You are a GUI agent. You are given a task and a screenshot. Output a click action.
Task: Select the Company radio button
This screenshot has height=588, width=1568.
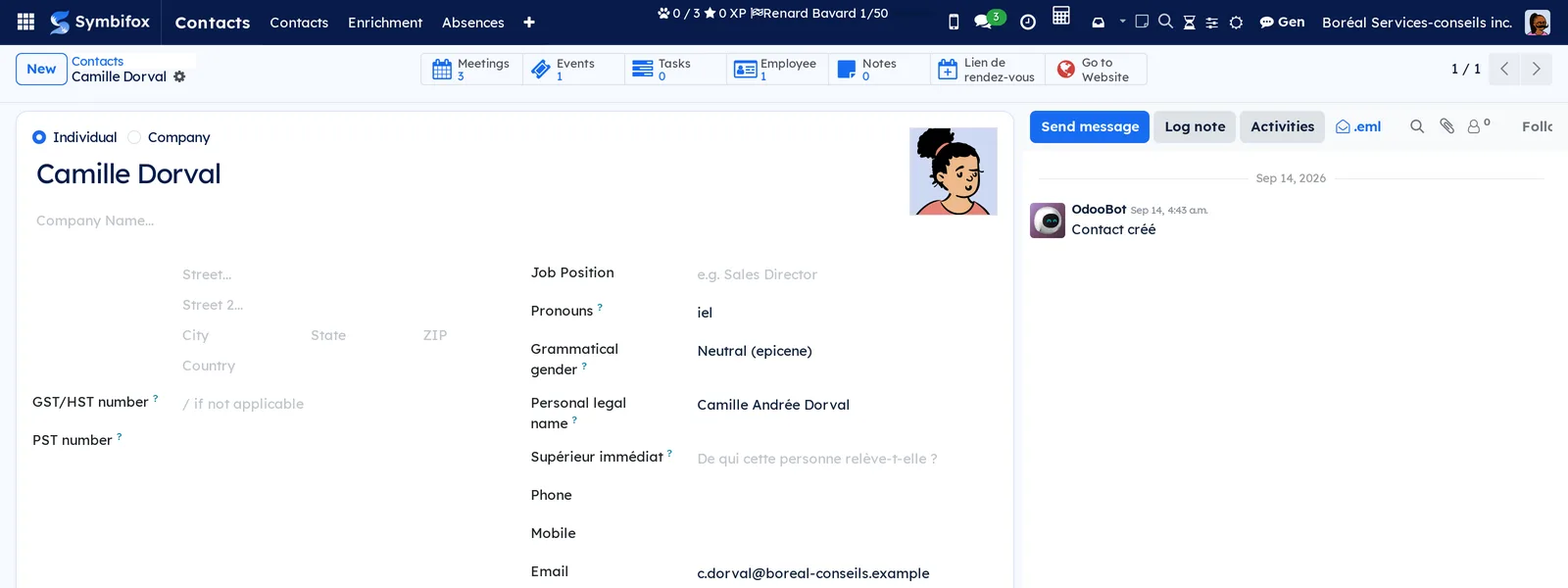134,137
